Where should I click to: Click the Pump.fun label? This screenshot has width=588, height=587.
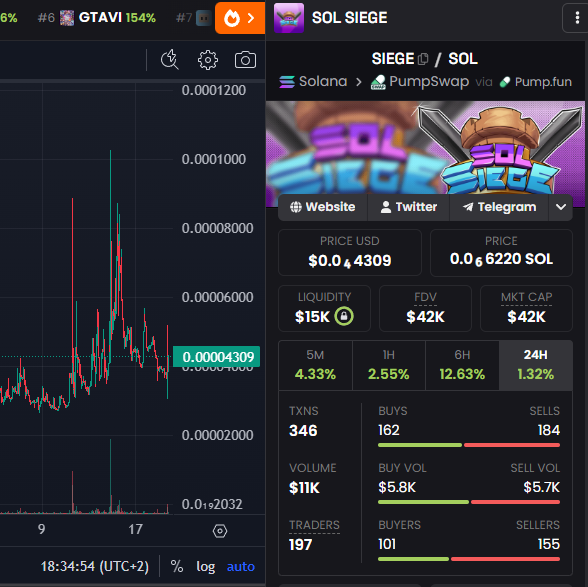click(x=543, y=82)
